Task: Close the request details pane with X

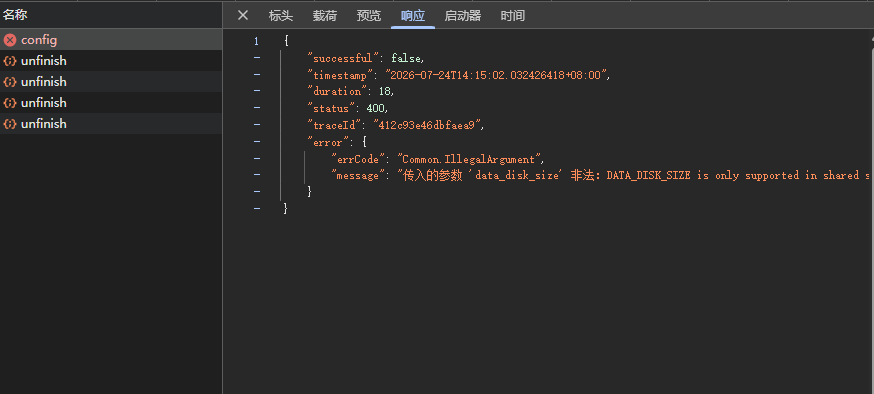Action: click(242, 15)
